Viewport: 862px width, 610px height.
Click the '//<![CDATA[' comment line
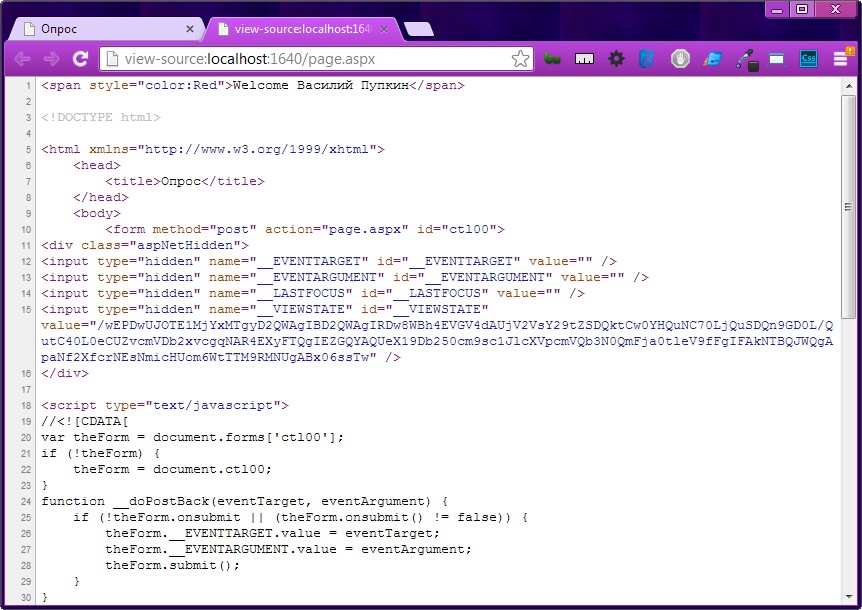pyautogui.click(x=85, y=422)
